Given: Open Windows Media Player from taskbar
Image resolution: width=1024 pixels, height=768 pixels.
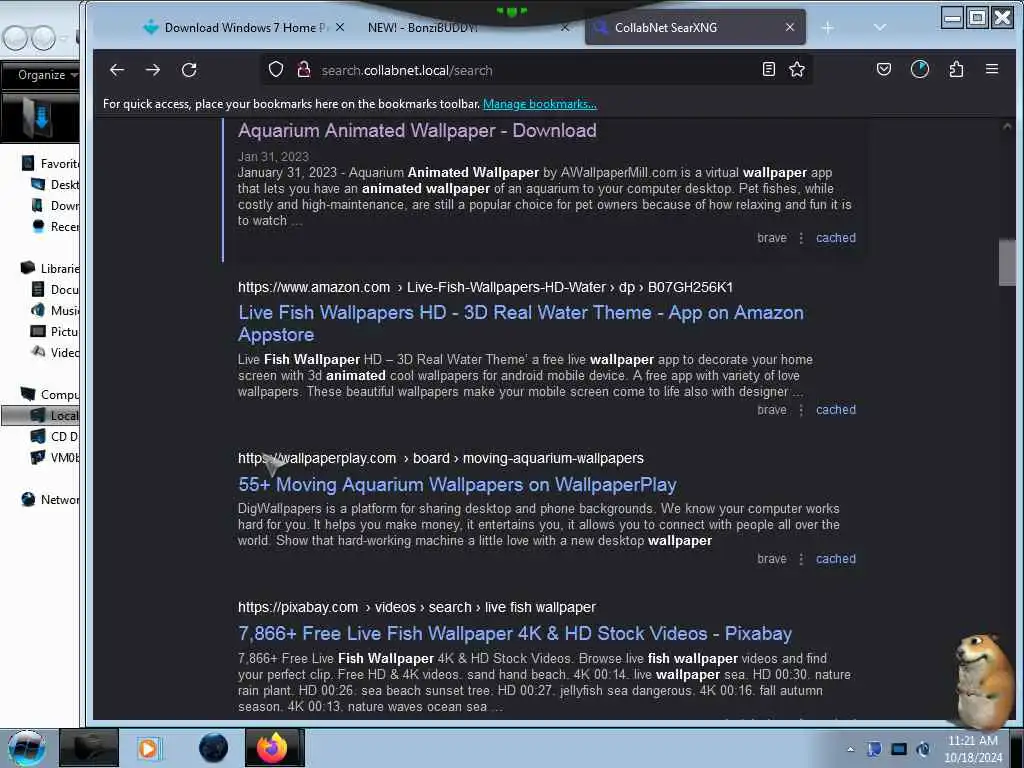Looking at the screenshot, I should 150,748.
